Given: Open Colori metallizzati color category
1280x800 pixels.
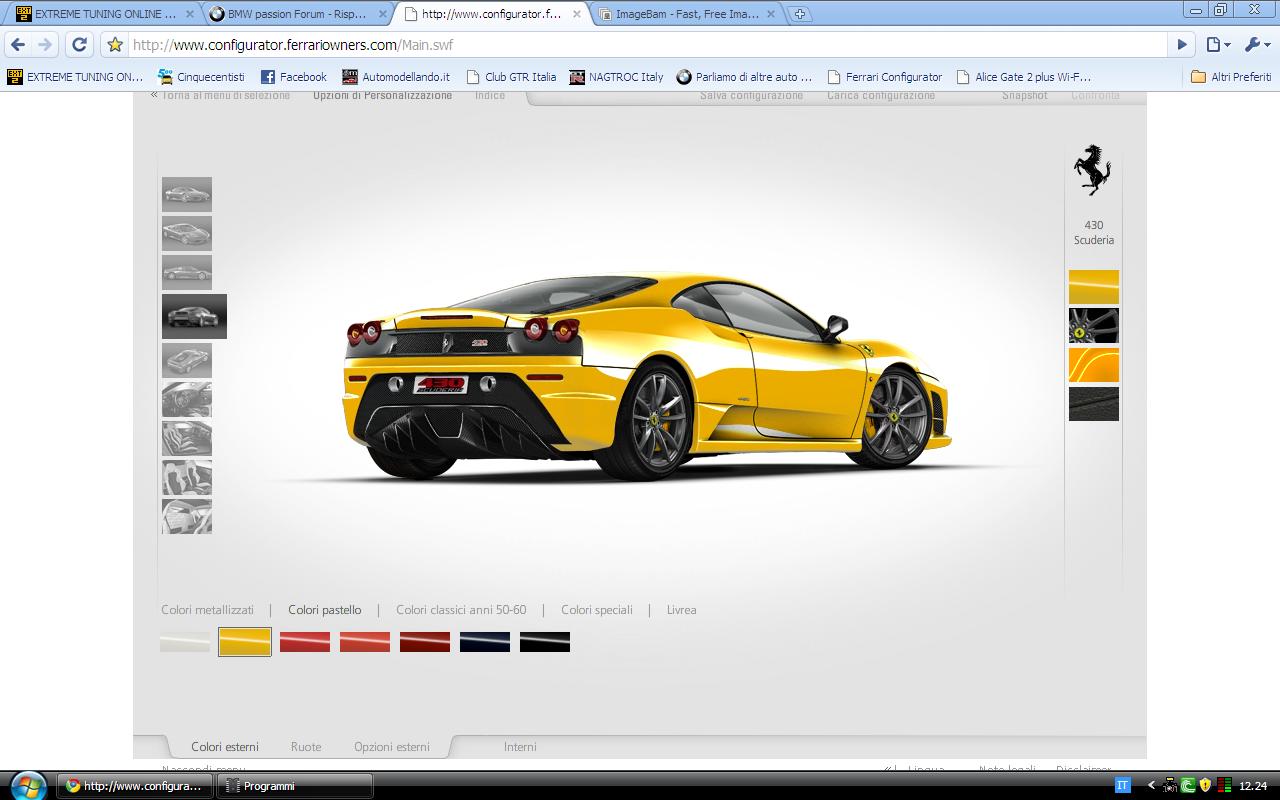Looking at the screenshot, I should 208,610.
